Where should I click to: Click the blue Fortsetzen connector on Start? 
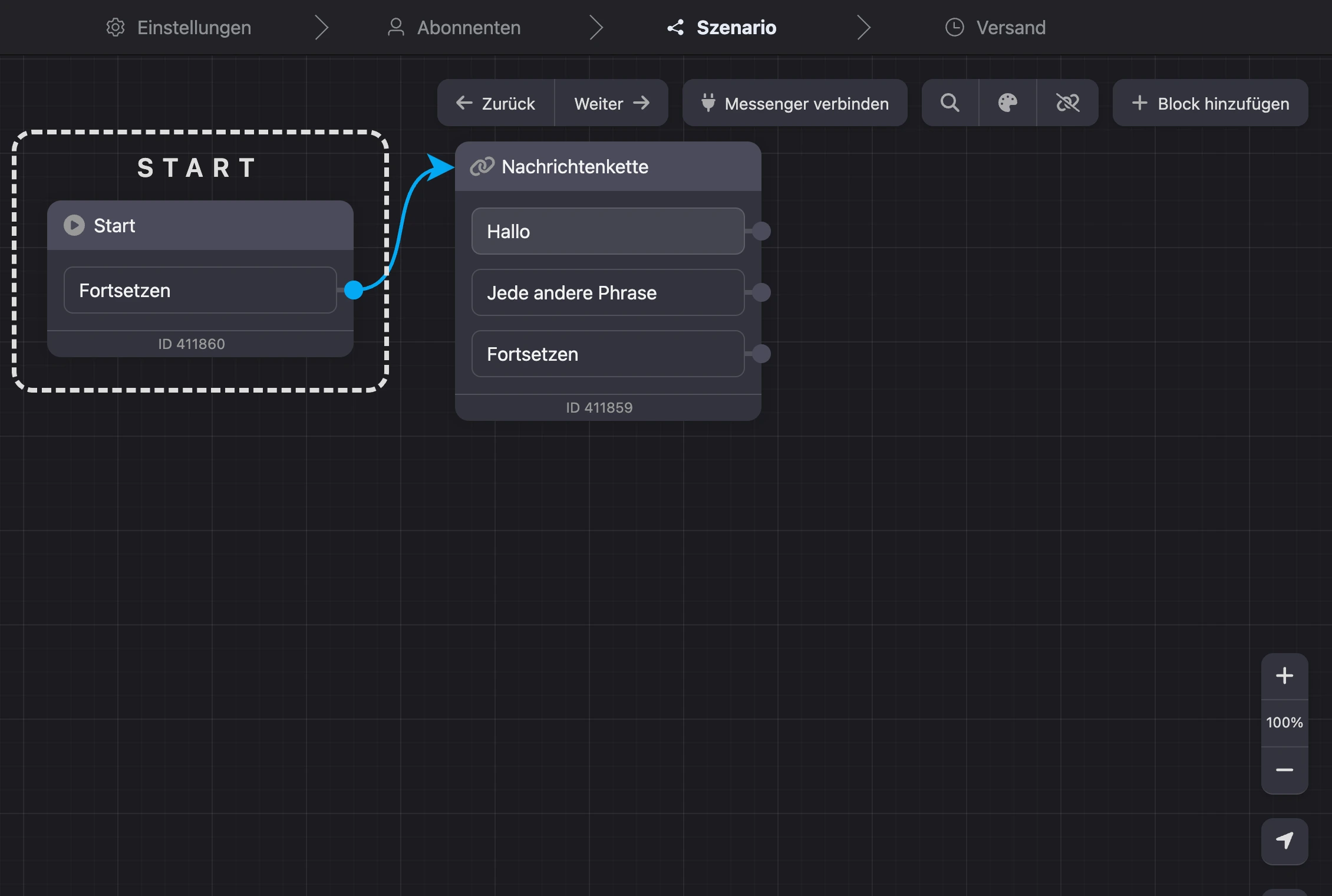pyautogui.click(x=353, y=290)
